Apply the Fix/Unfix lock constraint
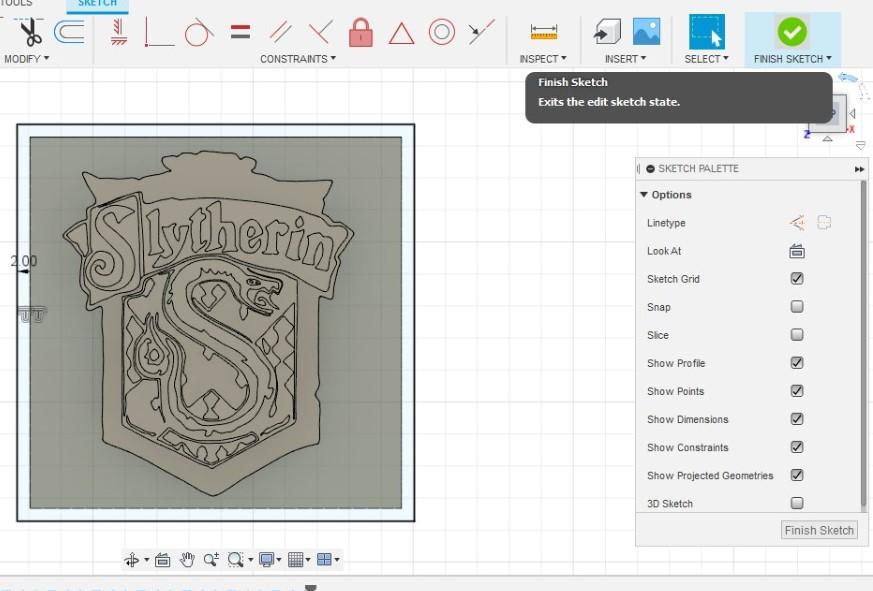 pyautogui.click(x=361, y=32)
